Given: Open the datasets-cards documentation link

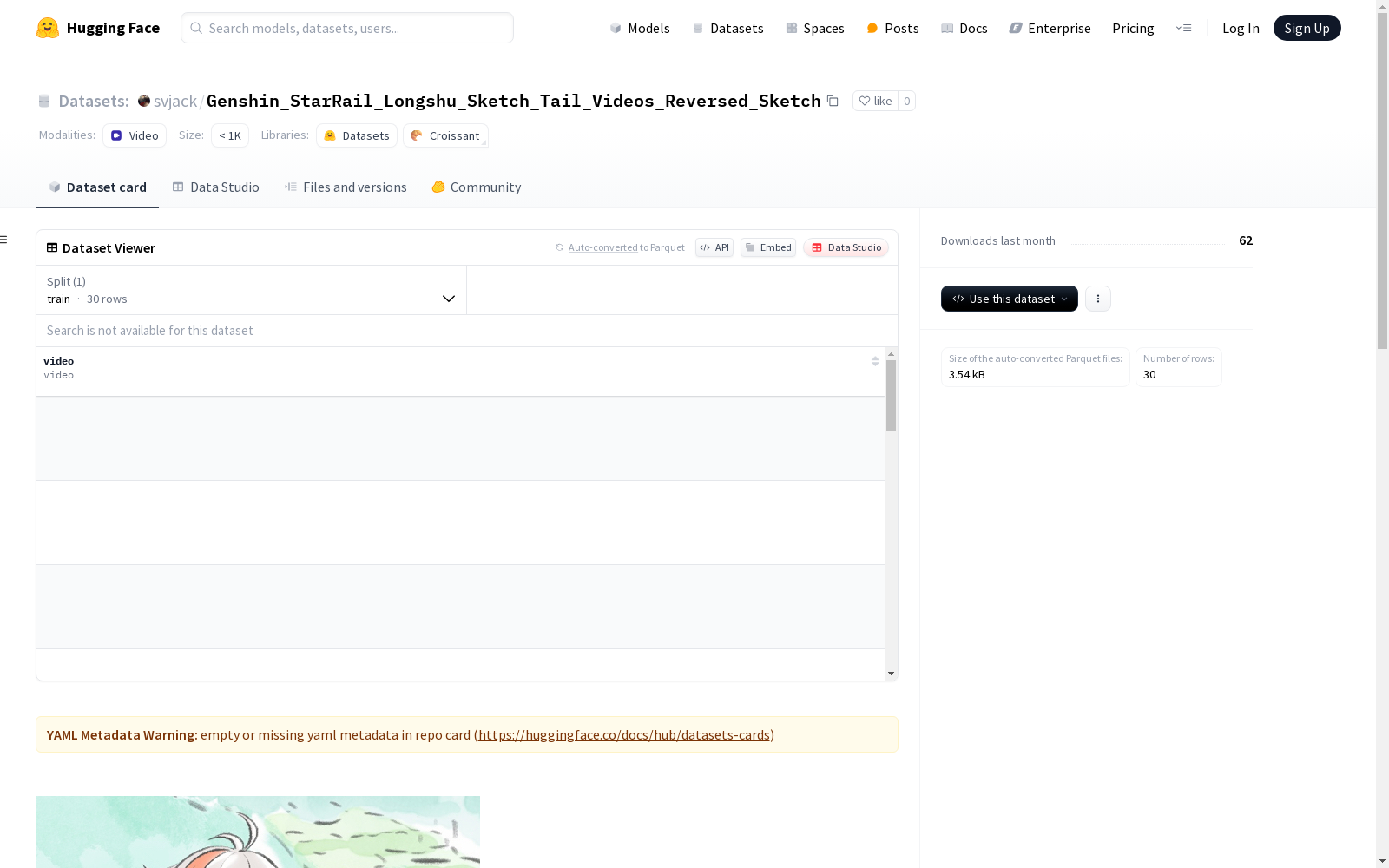Looking at the screenshot, I should tap(624, 735).
